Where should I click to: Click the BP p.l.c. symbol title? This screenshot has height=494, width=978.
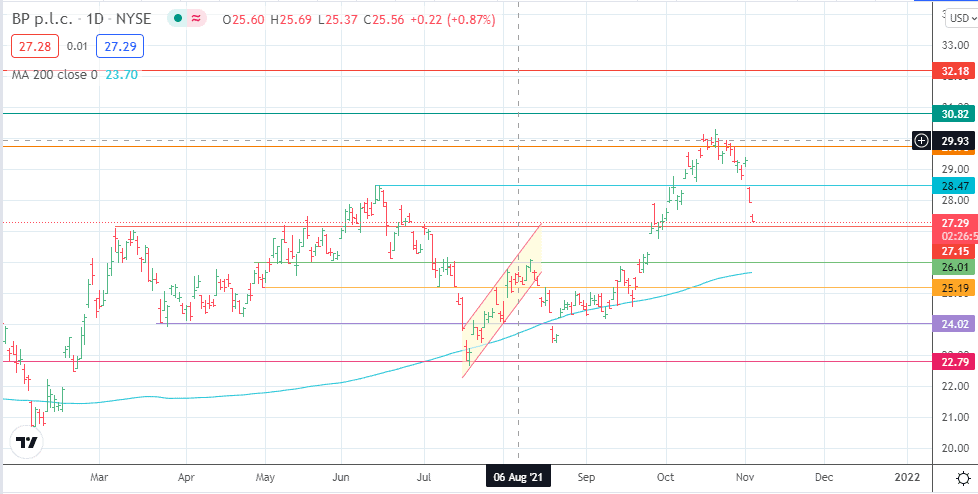44,19
